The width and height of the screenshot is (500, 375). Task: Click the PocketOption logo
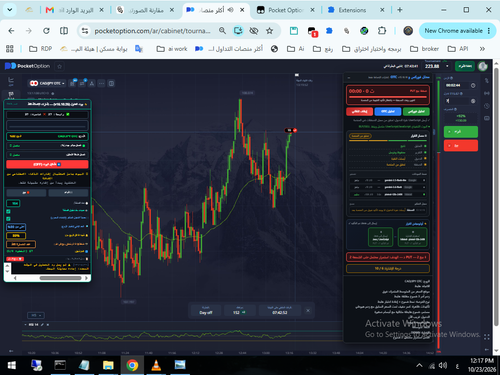click(x=27, y=66)
